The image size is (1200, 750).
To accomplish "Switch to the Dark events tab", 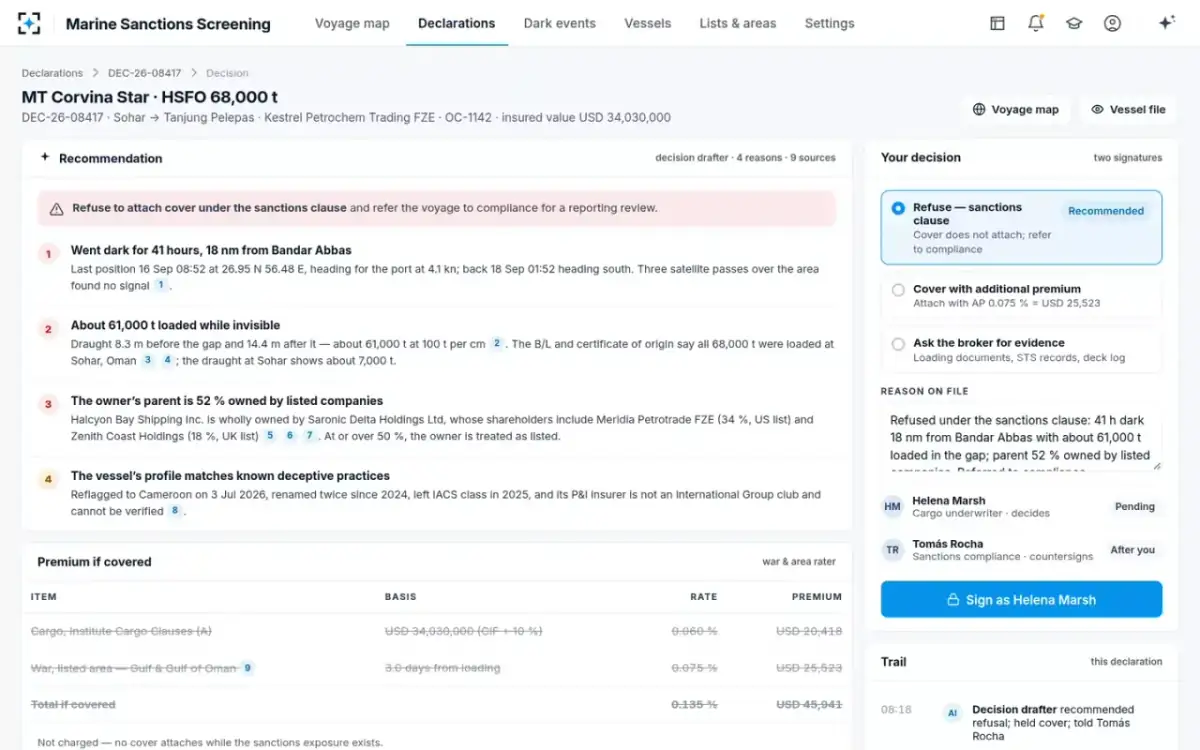I will pos(559,23).
